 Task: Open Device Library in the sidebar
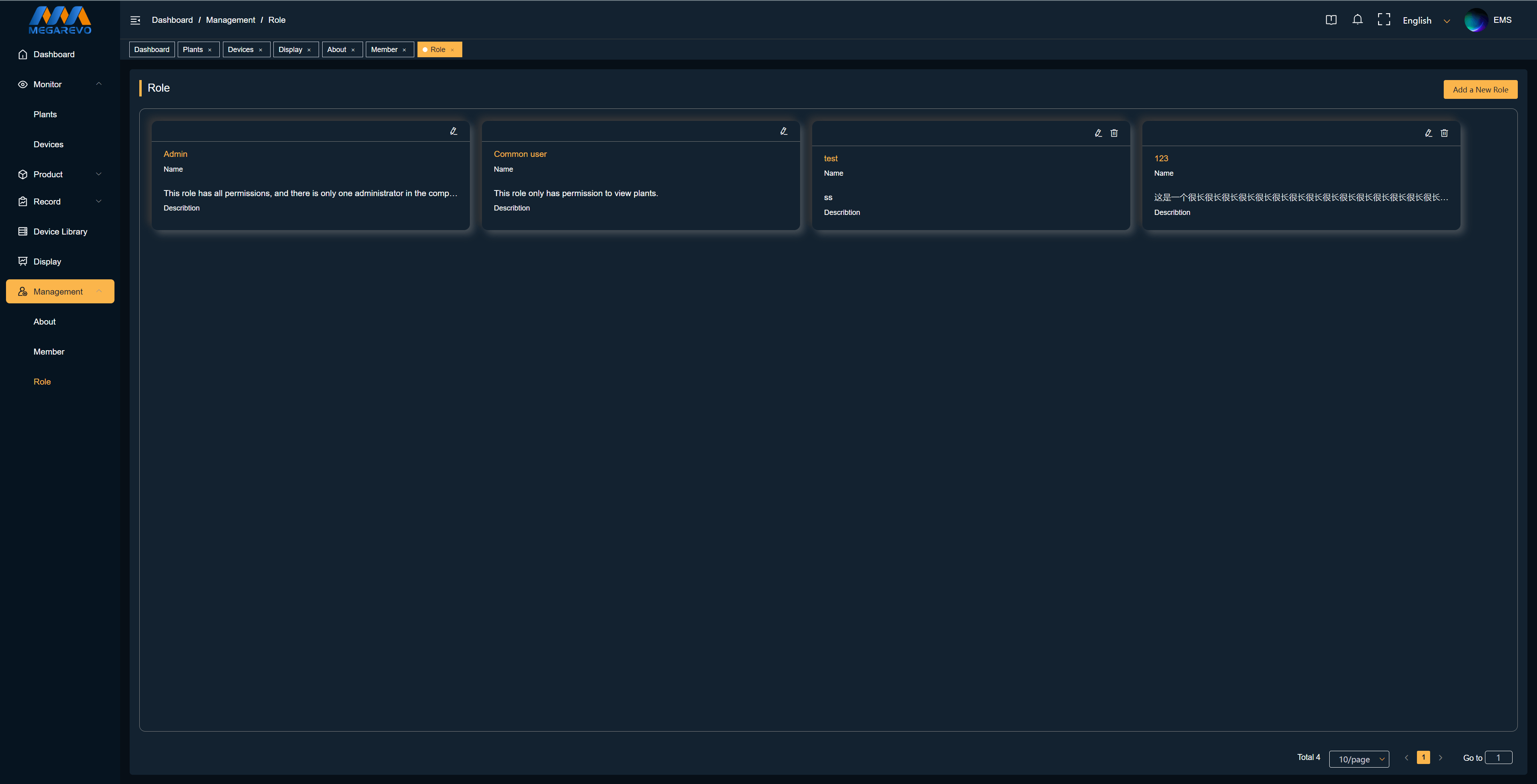60,231
